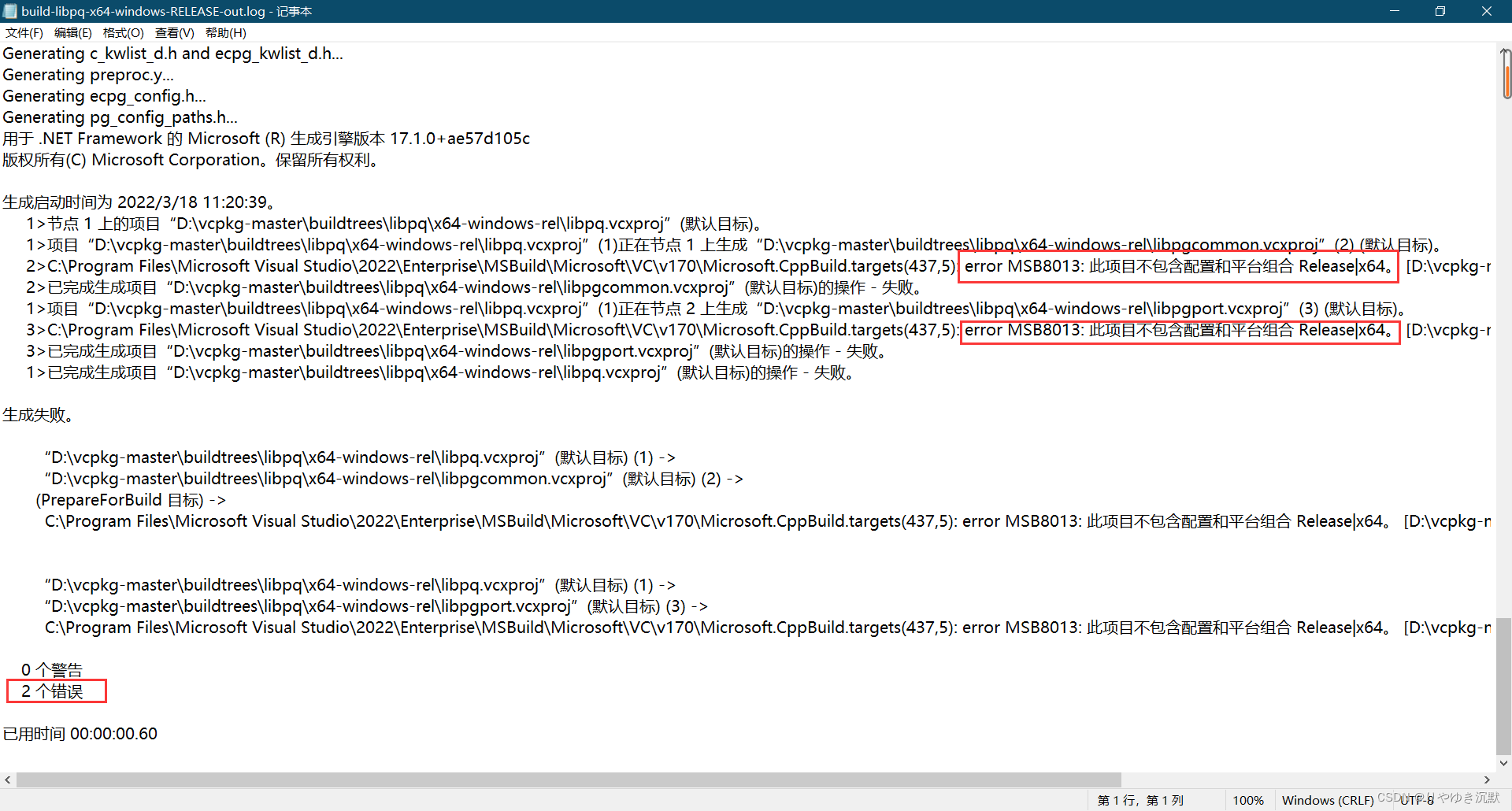Image resolution: width=1512 pixels, height=811 pixels.
Task: Open the 文件(F) menu
Action: tap(24, 32)
